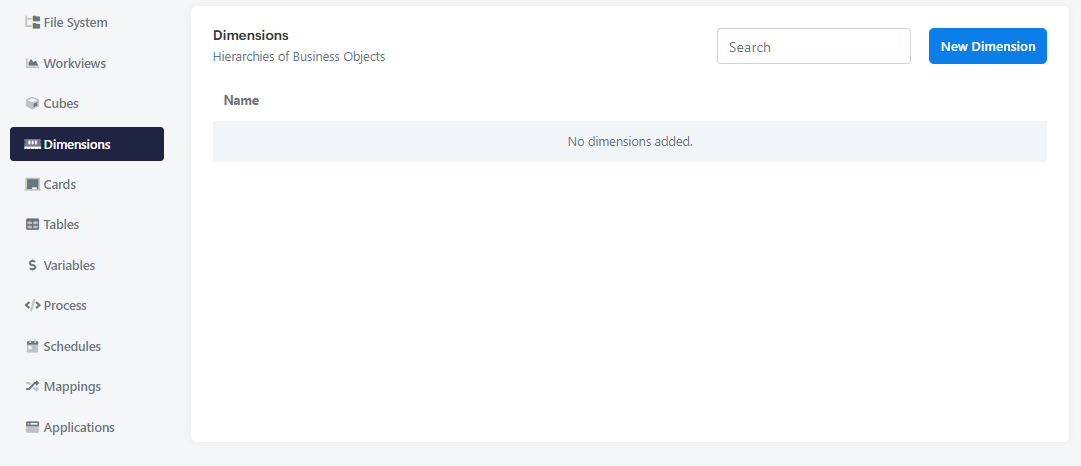Click the Cubes box icon
Viewport: 1081px width, 466px height.
[x=32, y=103]
